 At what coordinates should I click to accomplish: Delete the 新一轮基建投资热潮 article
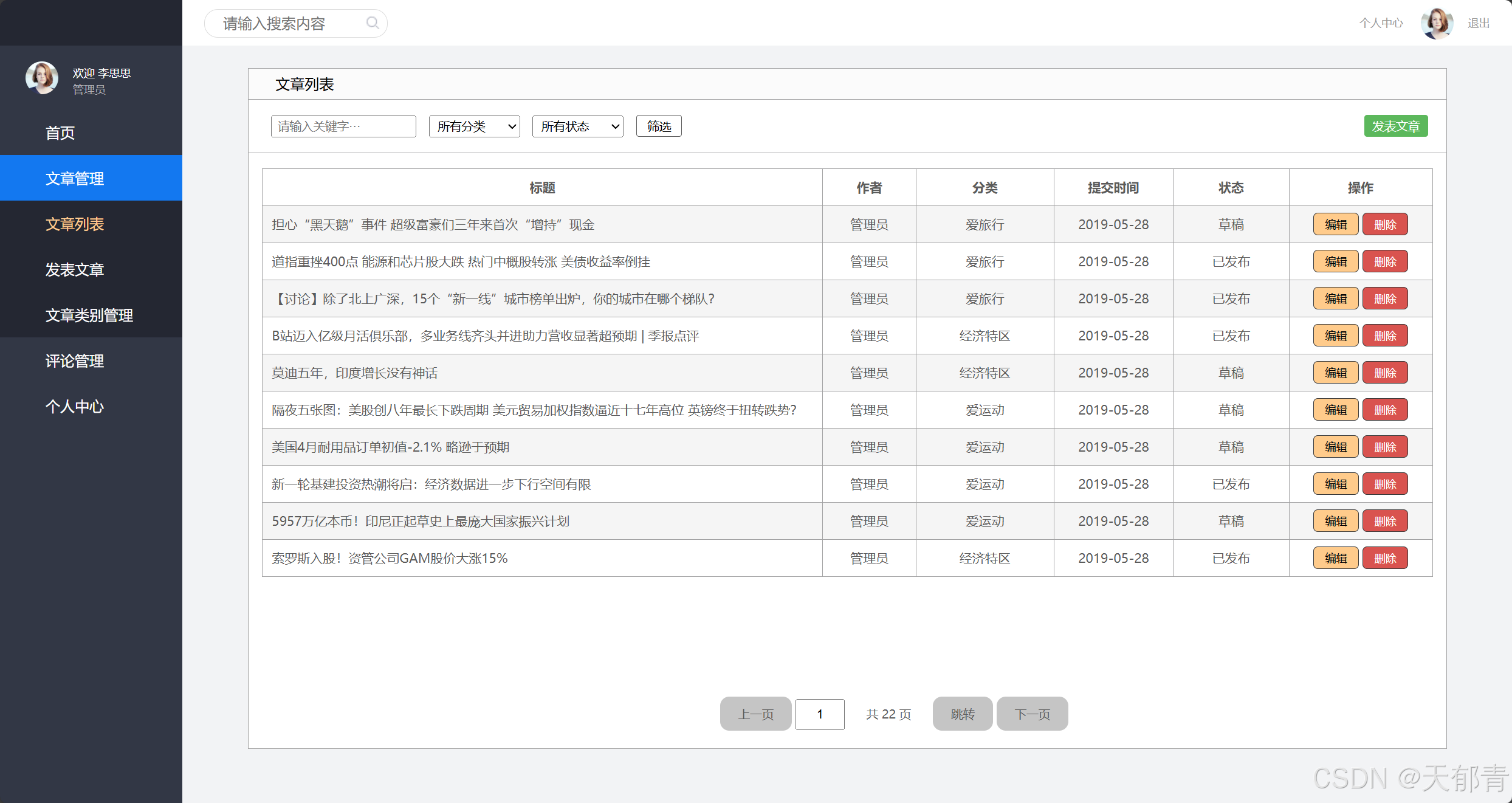(1385, 484)
